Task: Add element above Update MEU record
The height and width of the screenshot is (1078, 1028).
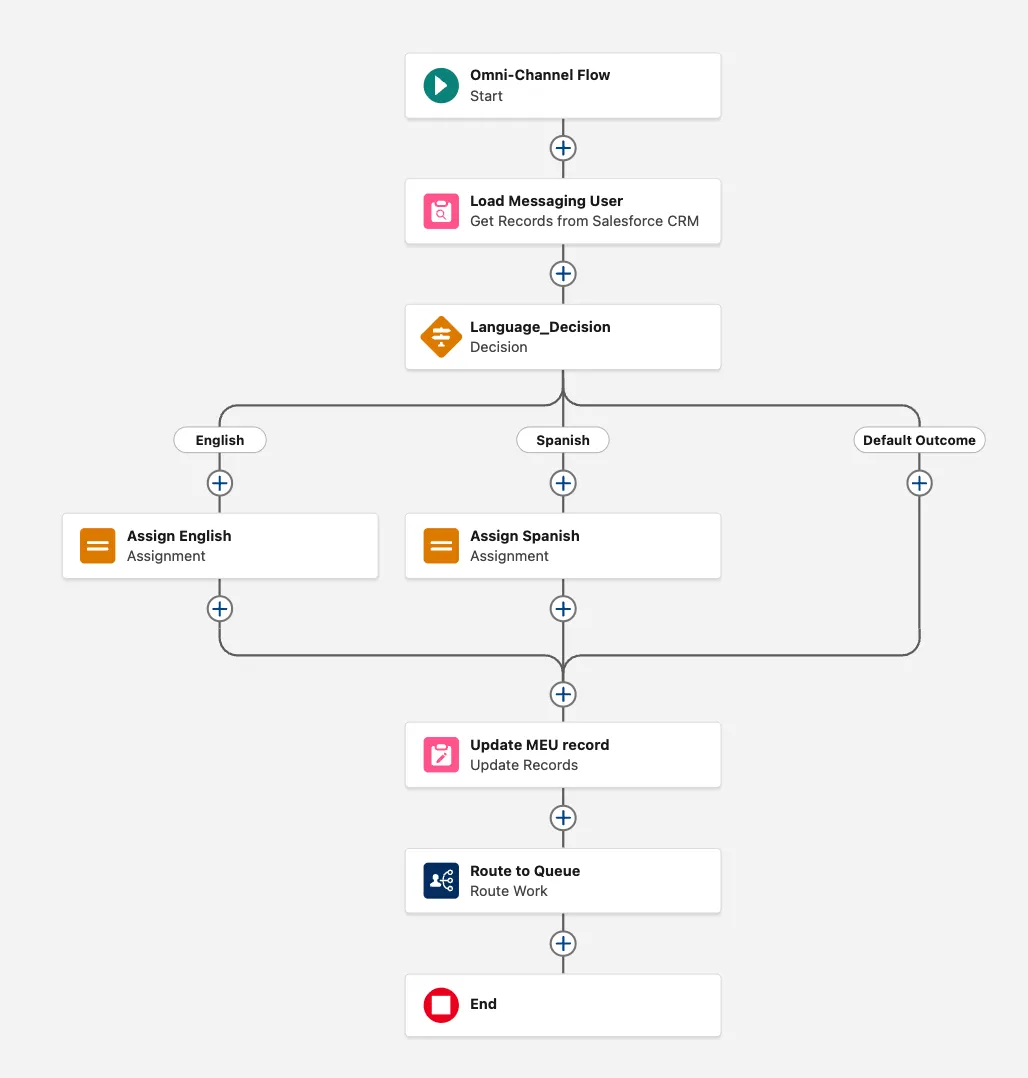Action: [x=563, y=694]
